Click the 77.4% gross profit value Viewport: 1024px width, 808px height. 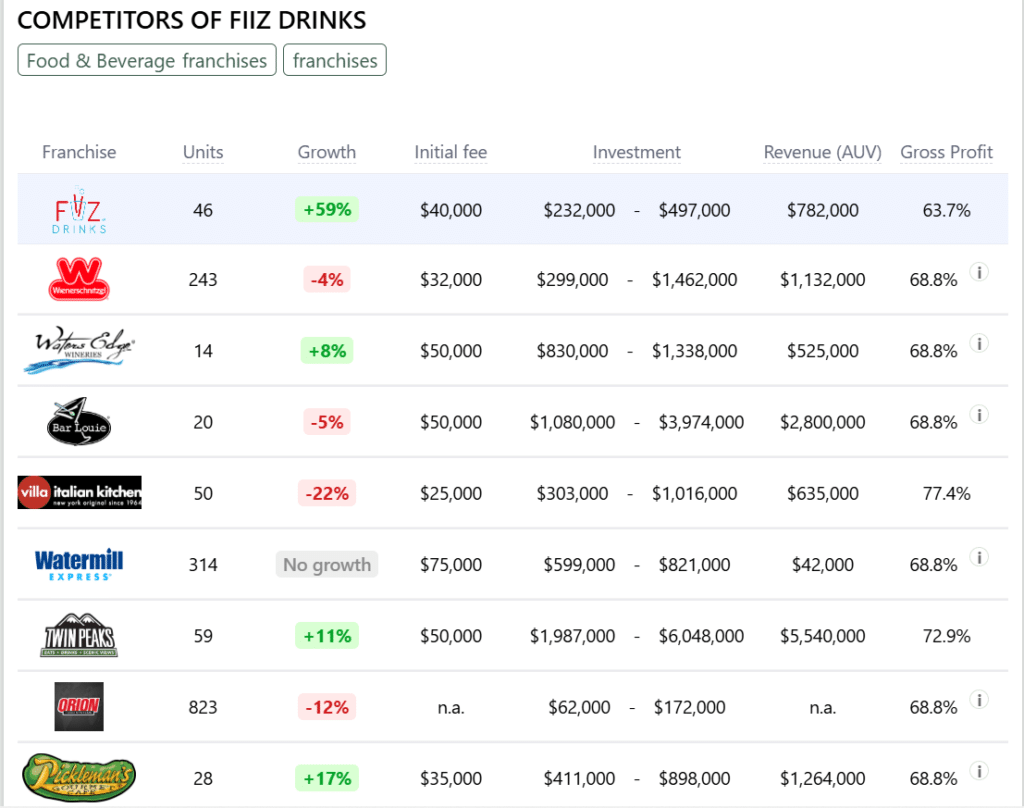[946, 494]
